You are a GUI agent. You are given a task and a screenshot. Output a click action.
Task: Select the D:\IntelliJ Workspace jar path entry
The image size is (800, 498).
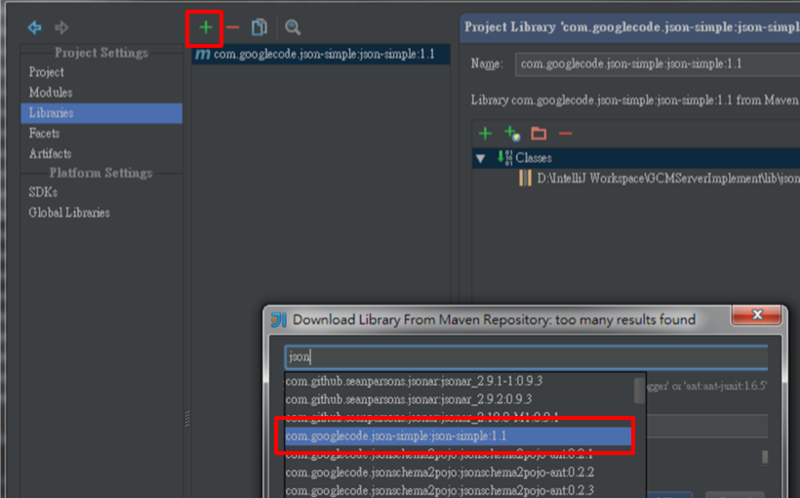[x=668, y=178]
